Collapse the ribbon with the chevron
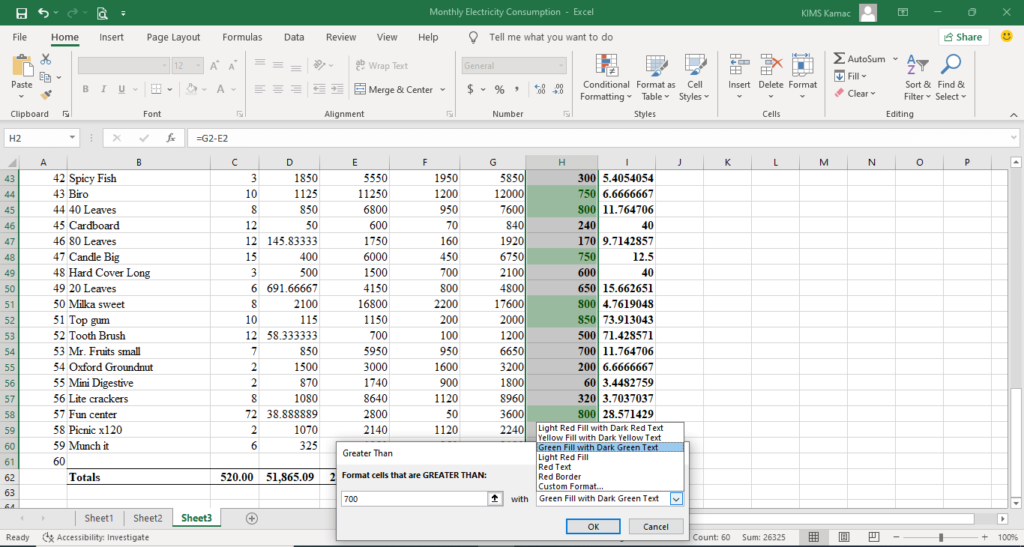 pyautogui.click(x=1014, y=114)
